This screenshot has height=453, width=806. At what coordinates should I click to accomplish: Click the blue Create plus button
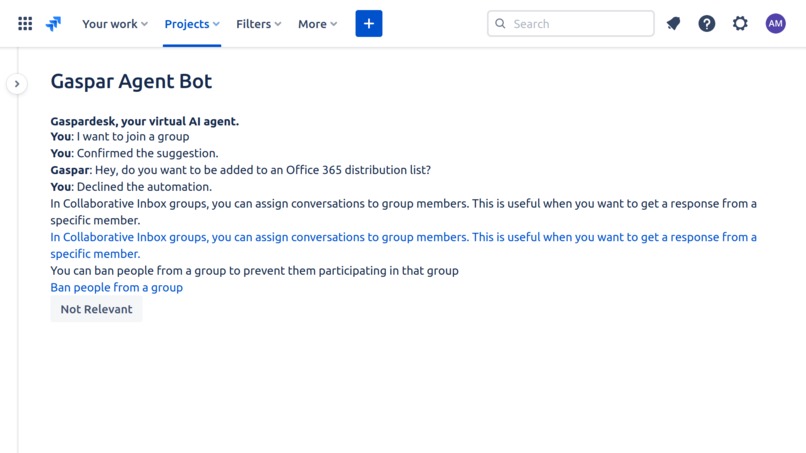[369, 24]
